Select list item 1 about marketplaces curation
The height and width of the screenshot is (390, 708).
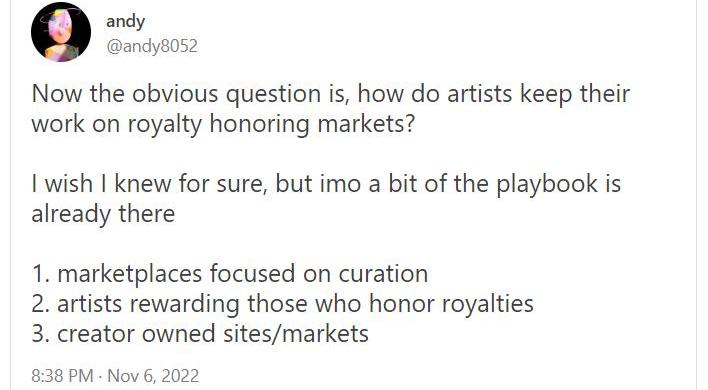pos(230,274)
